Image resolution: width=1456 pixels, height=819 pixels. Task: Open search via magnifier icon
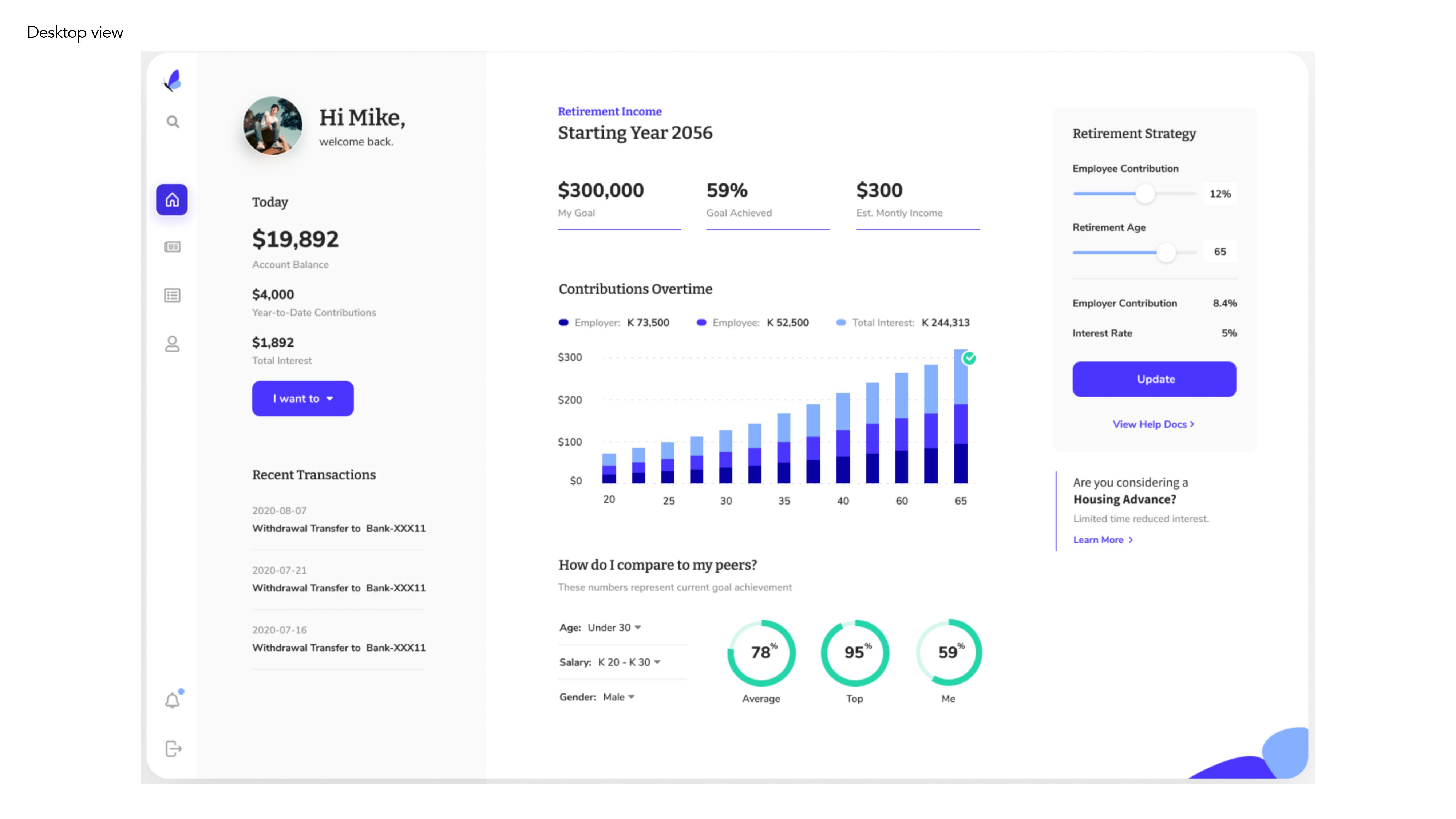click(x=173, y=122)
